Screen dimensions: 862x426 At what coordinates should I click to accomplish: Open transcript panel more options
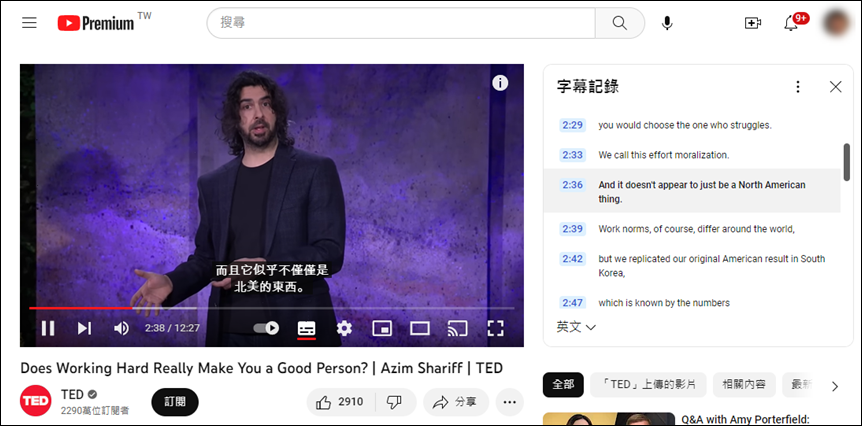[x=798, y=87]
